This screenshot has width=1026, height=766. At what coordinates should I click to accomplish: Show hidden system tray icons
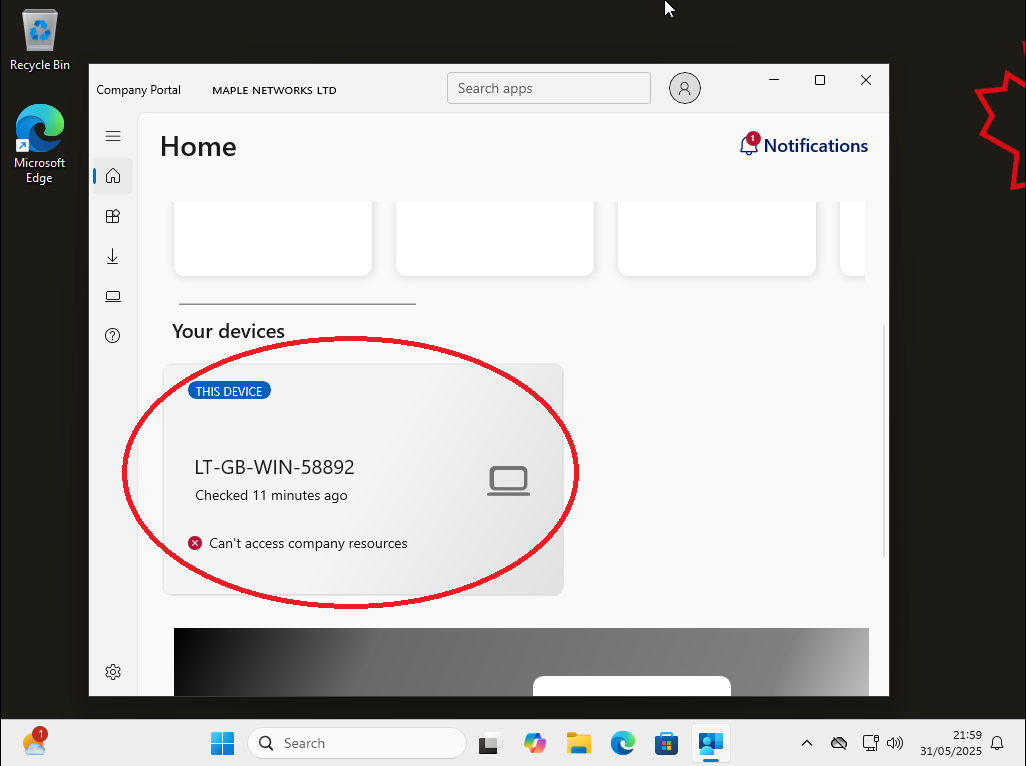pyautogui.click(x=806, y=743)
